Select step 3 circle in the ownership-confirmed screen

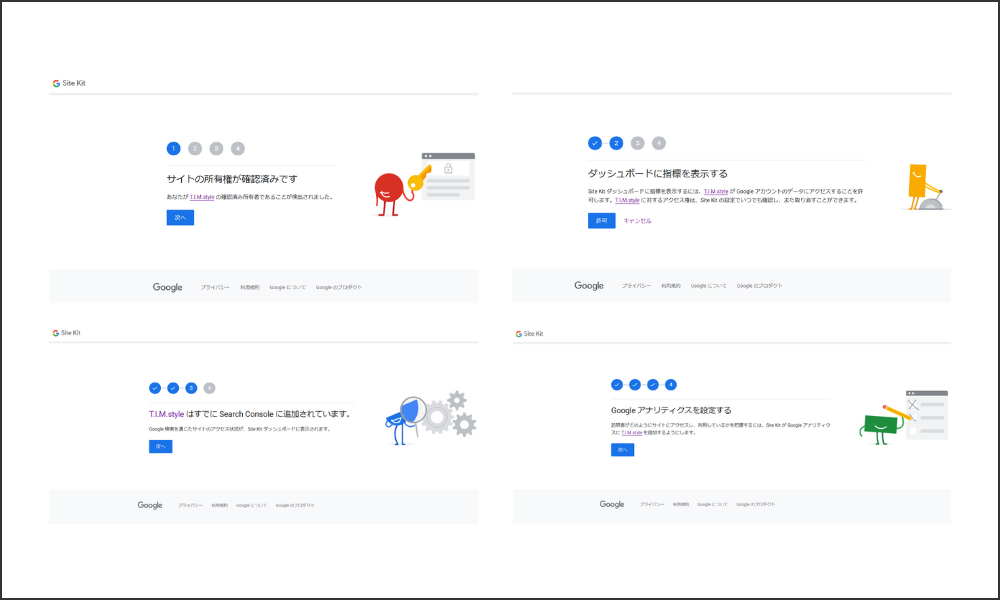pyautogui.click(x=216, y=149)
